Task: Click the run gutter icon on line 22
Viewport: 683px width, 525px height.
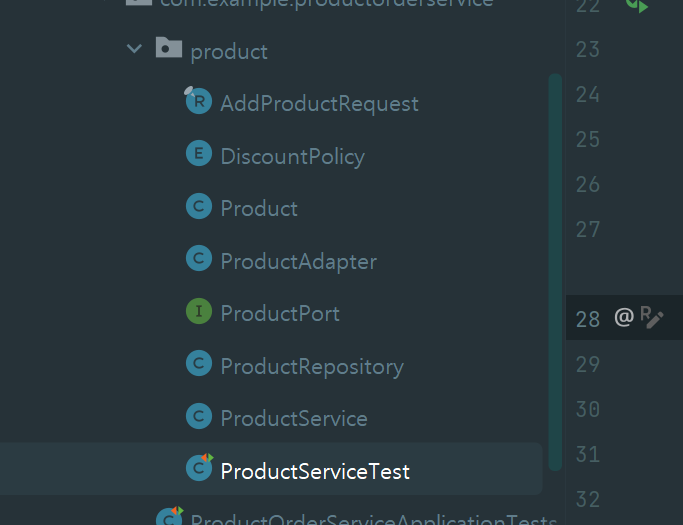Action: [637, 6]
